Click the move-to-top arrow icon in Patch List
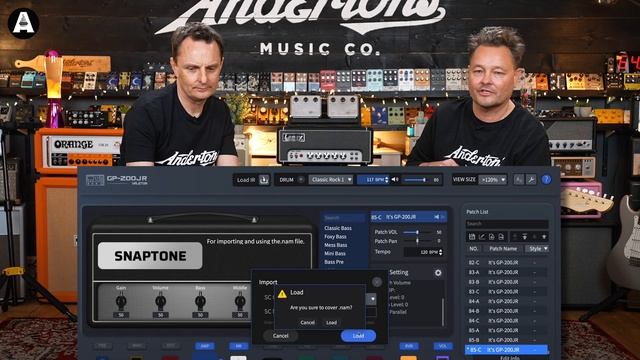The image size is (640, 360). tap(524, 237)
